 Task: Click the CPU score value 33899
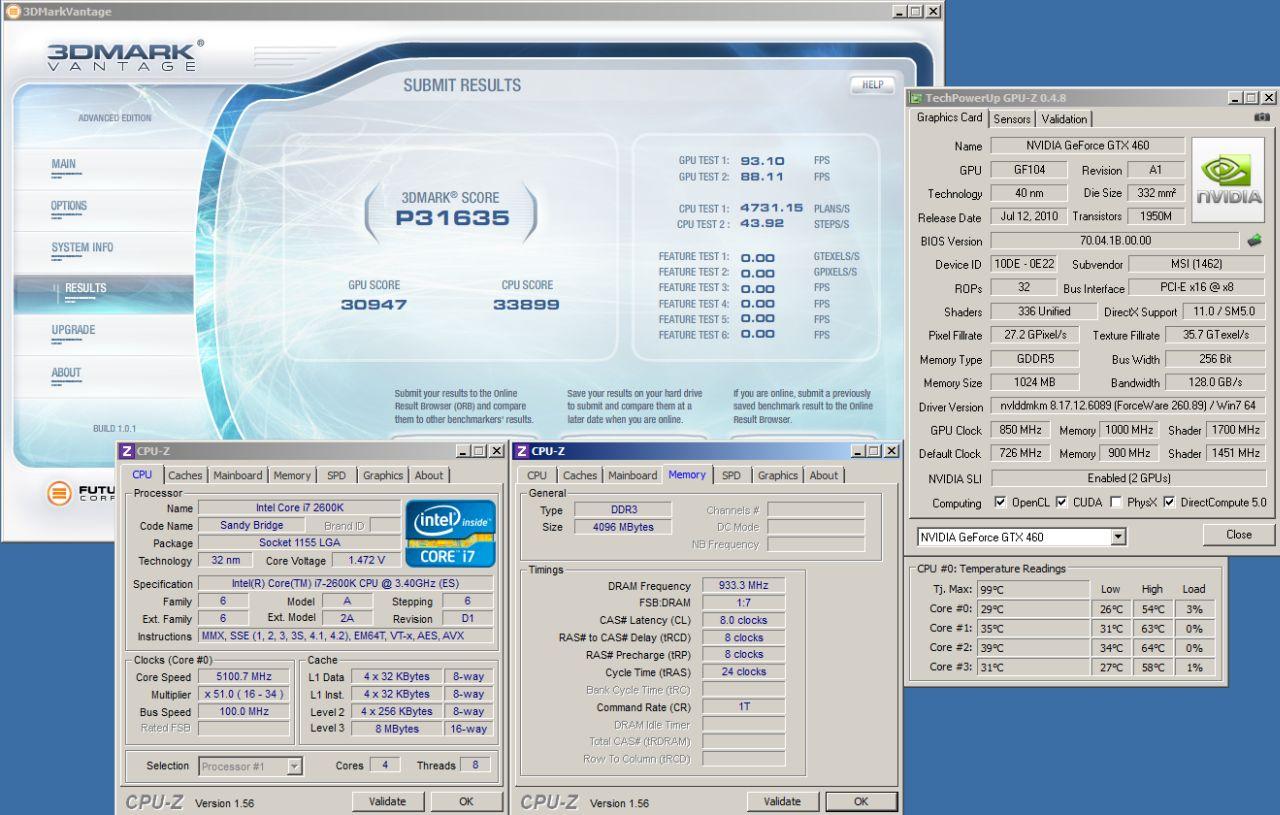point(526,304)
